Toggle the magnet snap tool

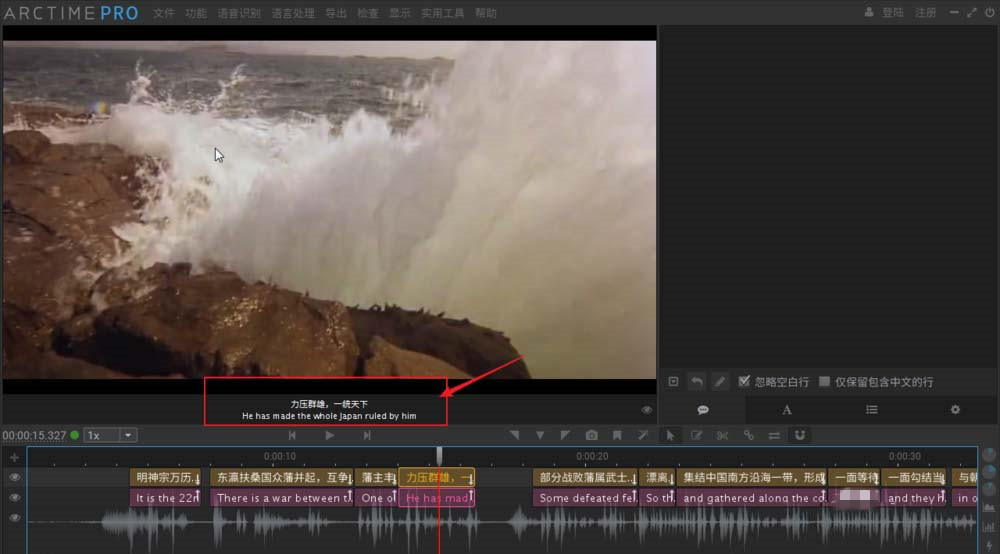800,435
